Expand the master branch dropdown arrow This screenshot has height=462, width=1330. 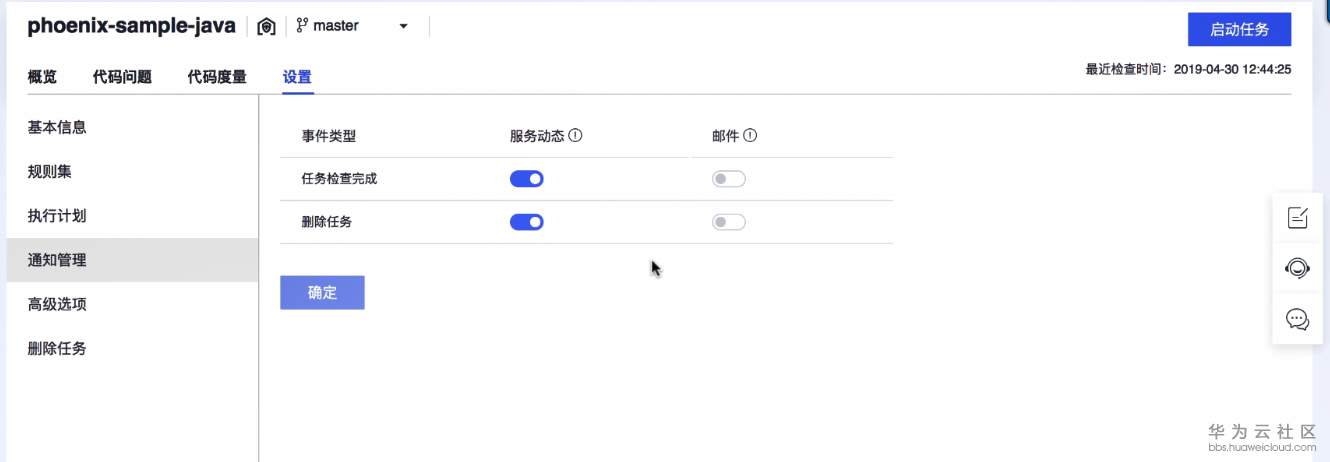(403, 27)
